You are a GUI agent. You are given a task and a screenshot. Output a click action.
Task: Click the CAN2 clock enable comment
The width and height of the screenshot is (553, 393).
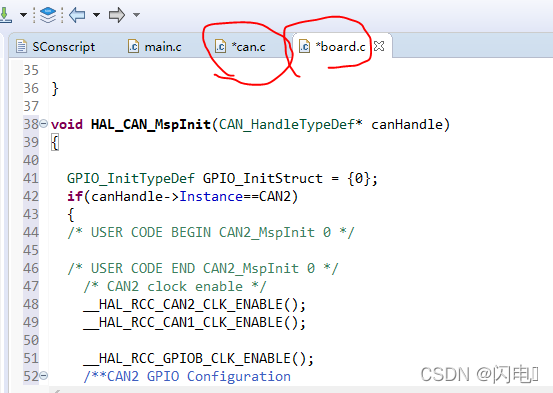click(175, 286)
